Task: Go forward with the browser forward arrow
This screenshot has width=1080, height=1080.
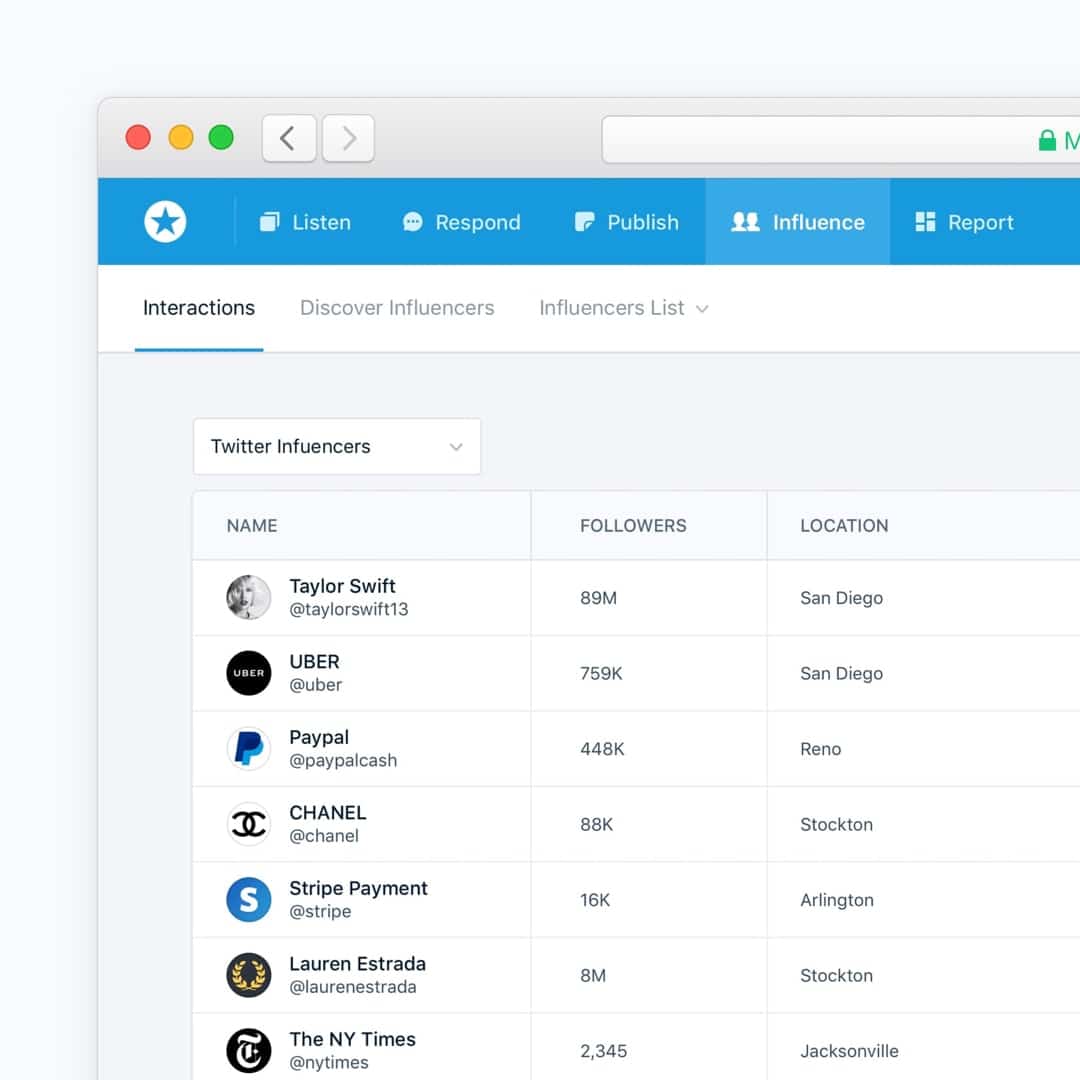Action: [x=349, y=138]
